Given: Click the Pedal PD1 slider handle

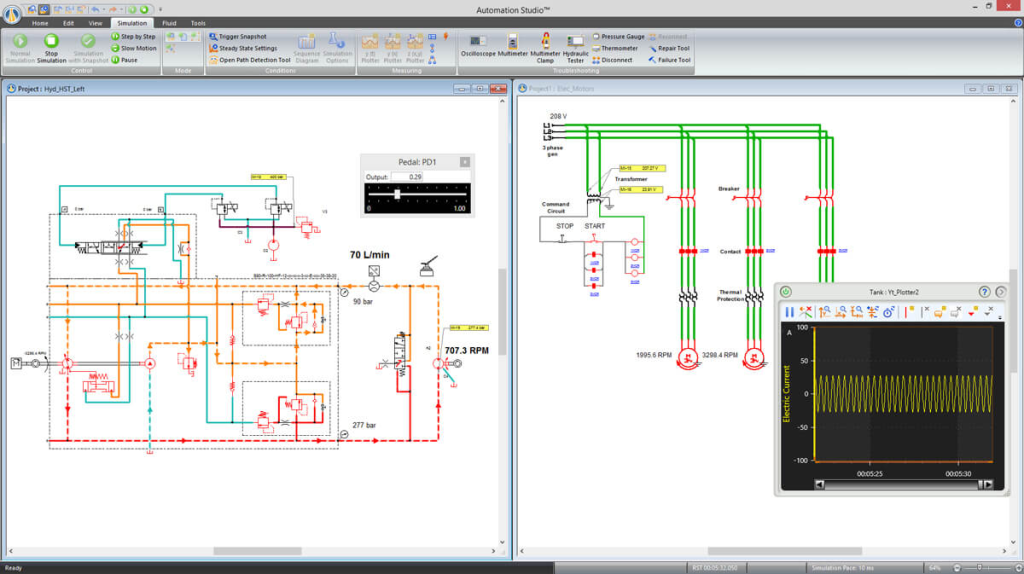Looking at the screenshot, I should click(x=397, y=194).
